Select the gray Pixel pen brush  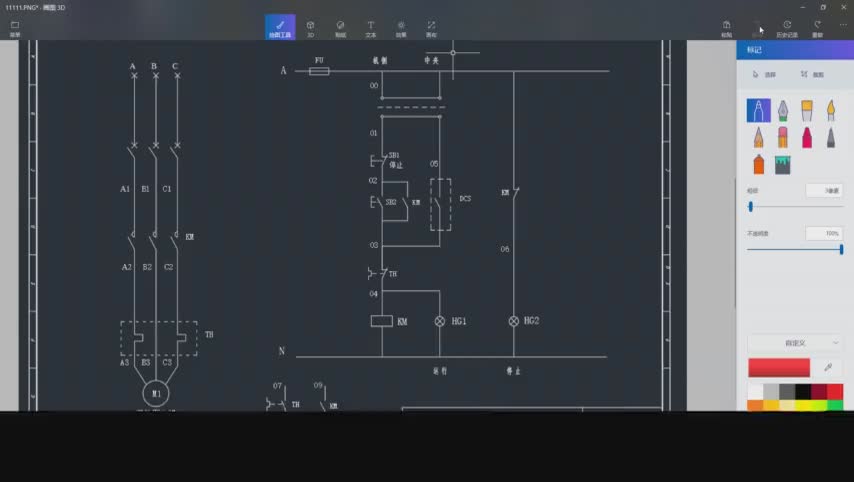[x=831, y=137]
